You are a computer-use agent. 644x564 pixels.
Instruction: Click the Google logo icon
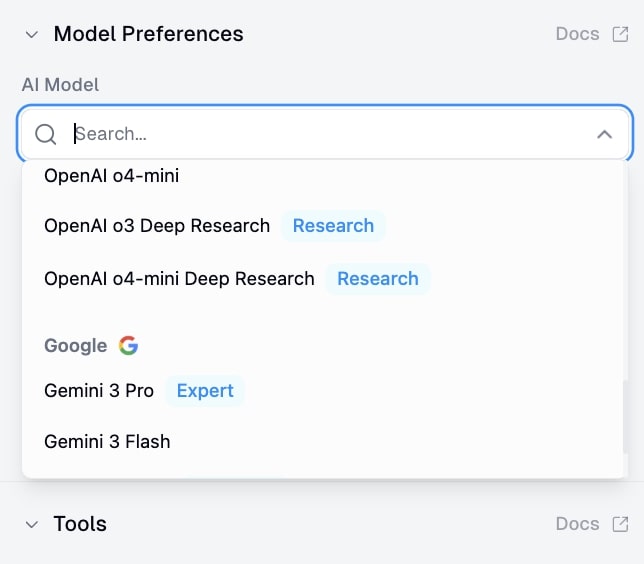[x=128, y=346]
